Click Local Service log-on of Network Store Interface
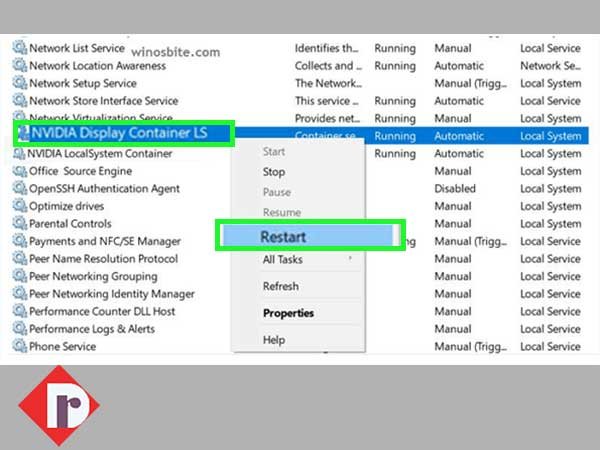 551,101
